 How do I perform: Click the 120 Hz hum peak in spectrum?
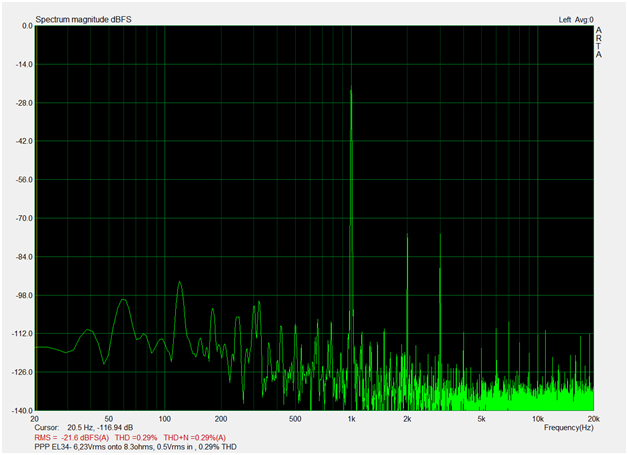click(x=180, y=283)
